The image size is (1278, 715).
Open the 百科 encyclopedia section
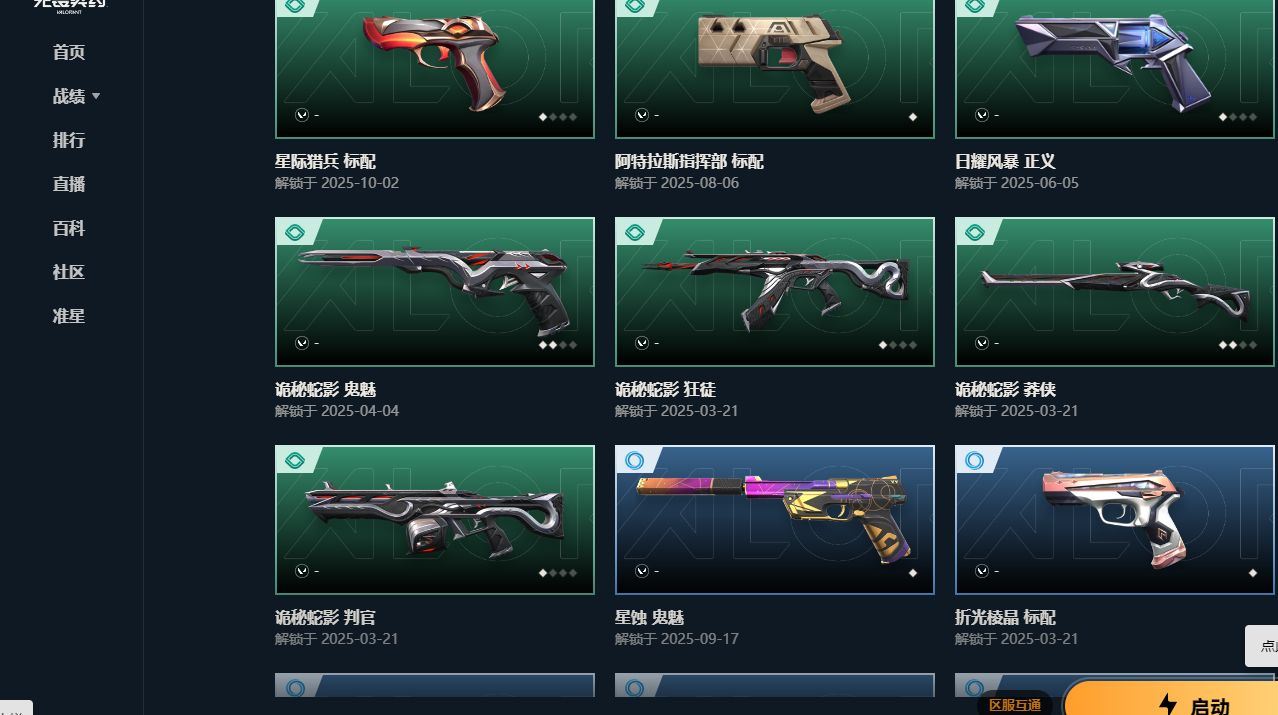point(69,228)
